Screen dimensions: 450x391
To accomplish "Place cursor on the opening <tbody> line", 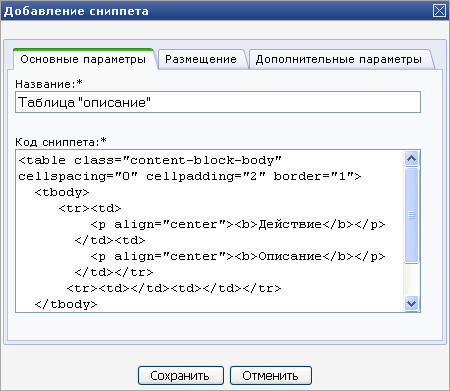I will [62, 192].
